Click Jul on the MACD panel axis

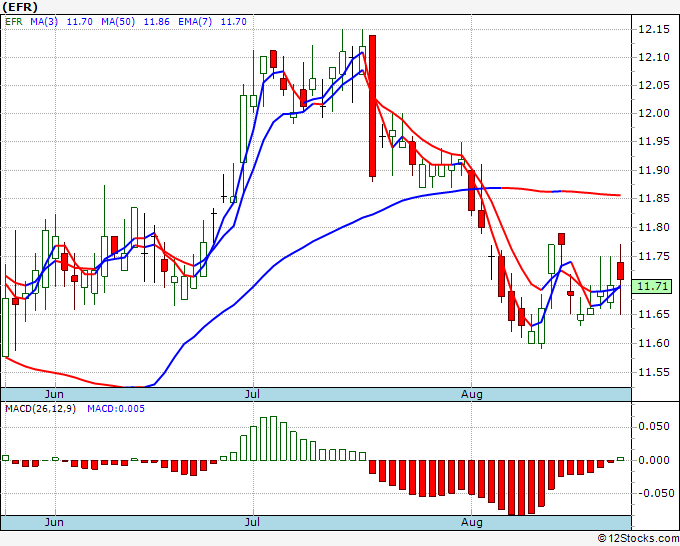point(252,522)
